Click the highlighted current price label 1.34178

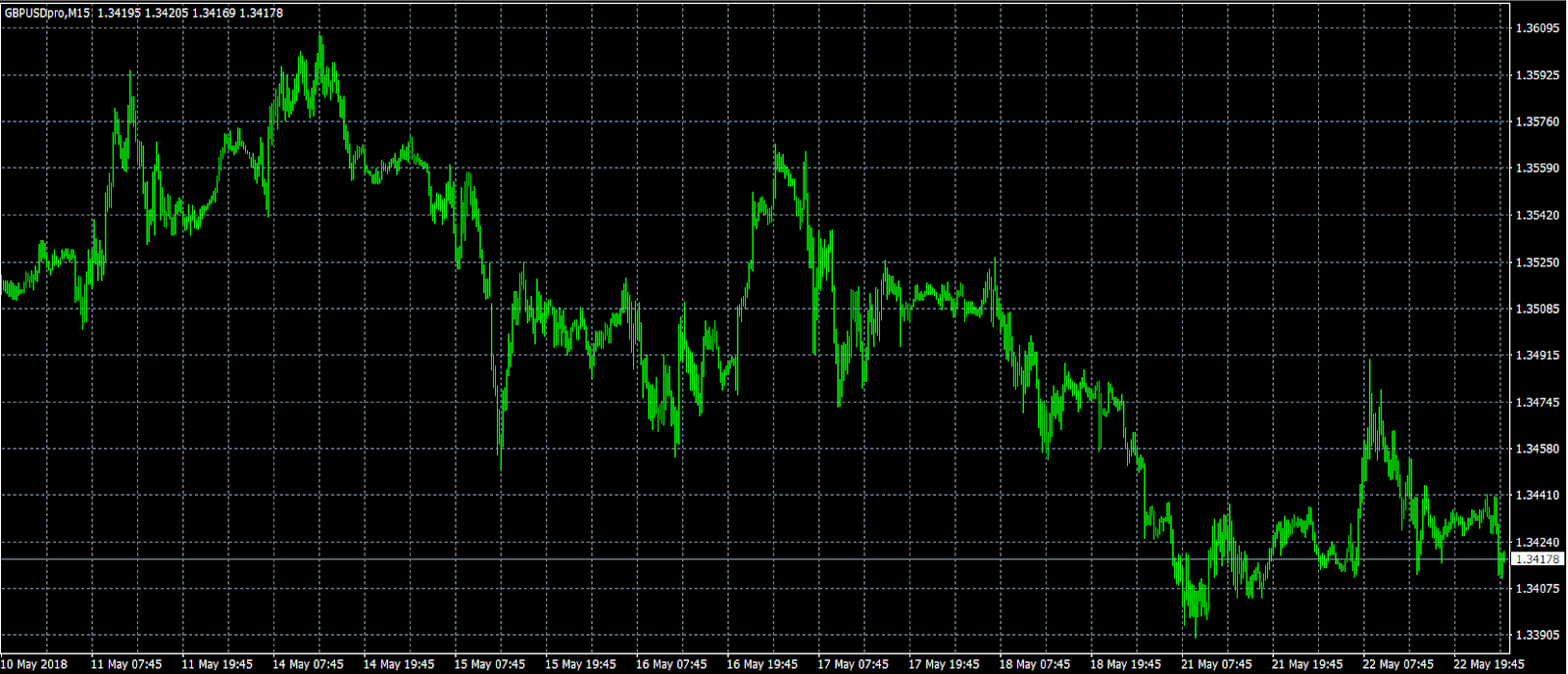click(1537, 559)
